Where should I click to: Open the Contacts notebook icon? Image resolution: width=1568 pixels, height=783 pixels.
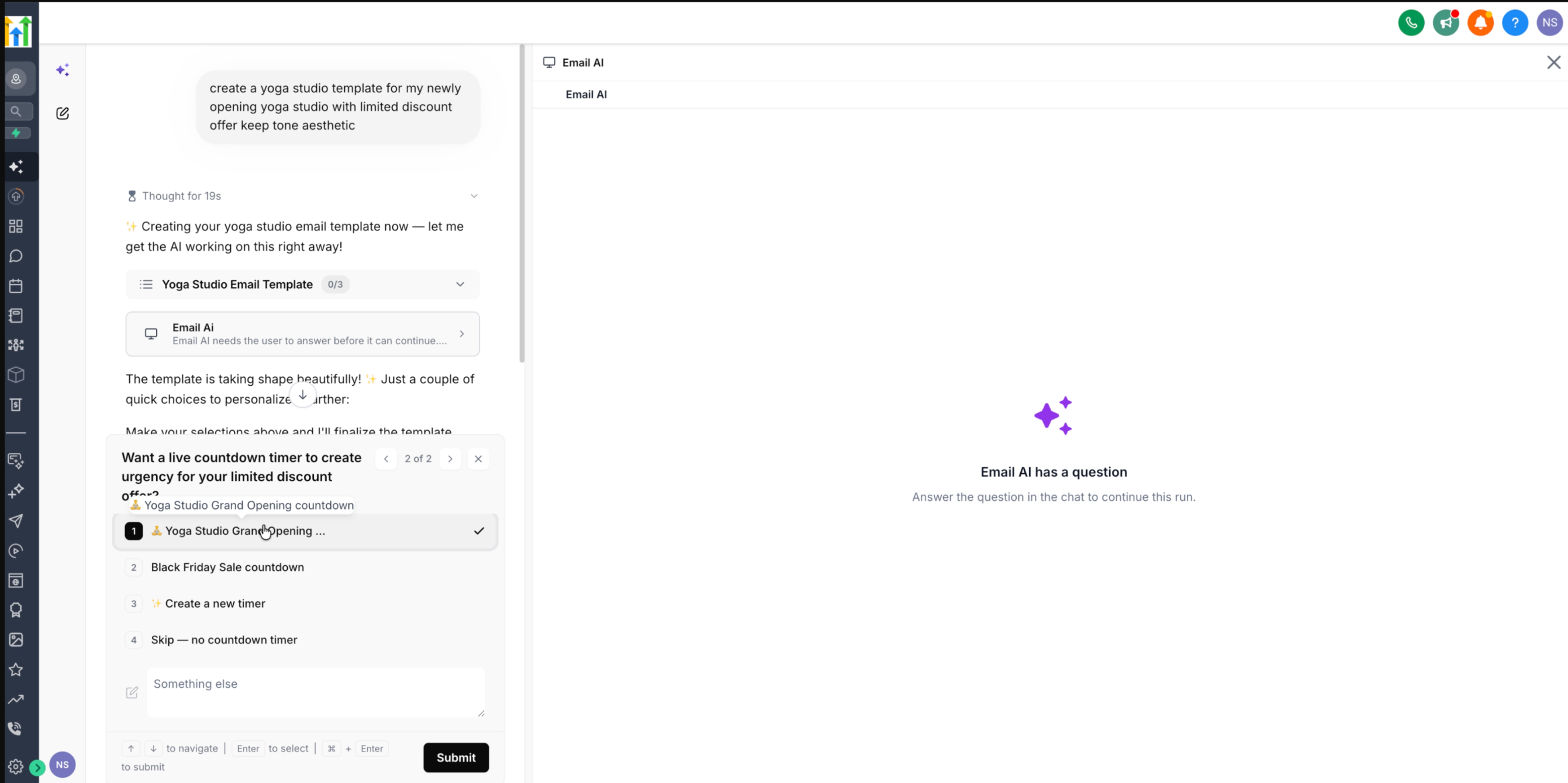(16, 315)
